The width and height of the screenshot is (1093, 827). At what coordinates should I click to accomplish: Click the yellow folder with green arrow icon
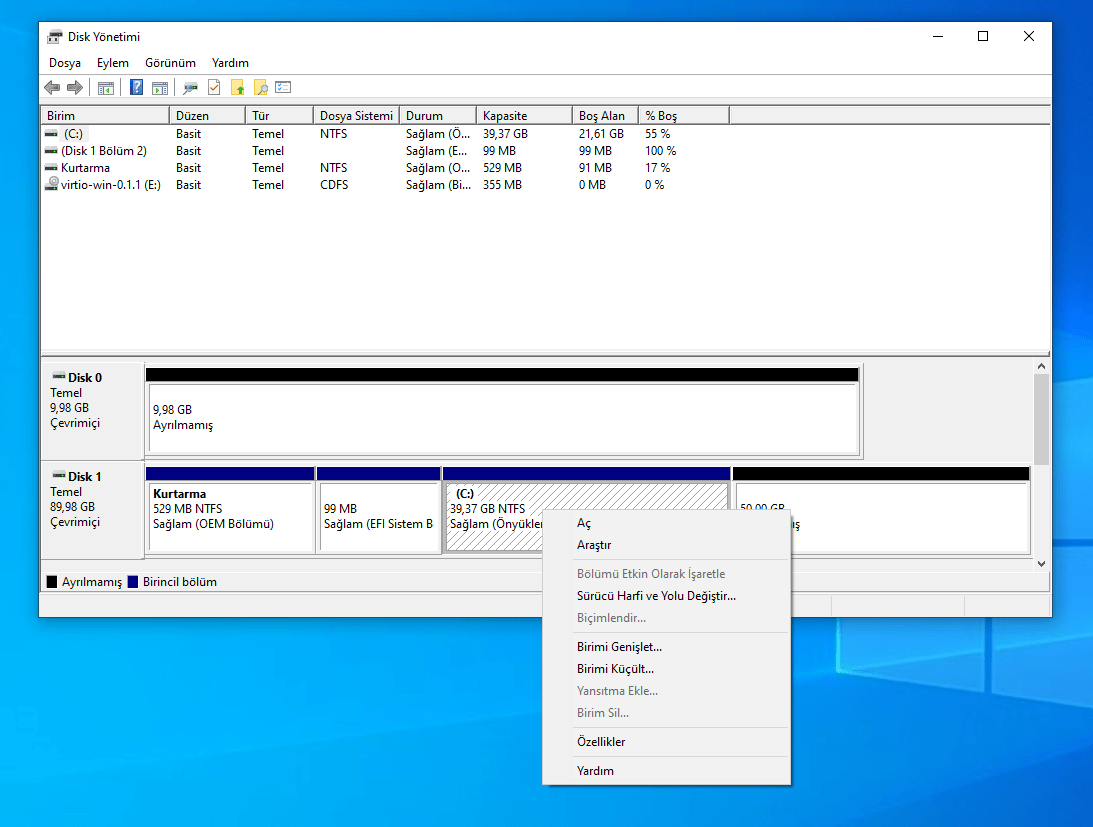238,88
